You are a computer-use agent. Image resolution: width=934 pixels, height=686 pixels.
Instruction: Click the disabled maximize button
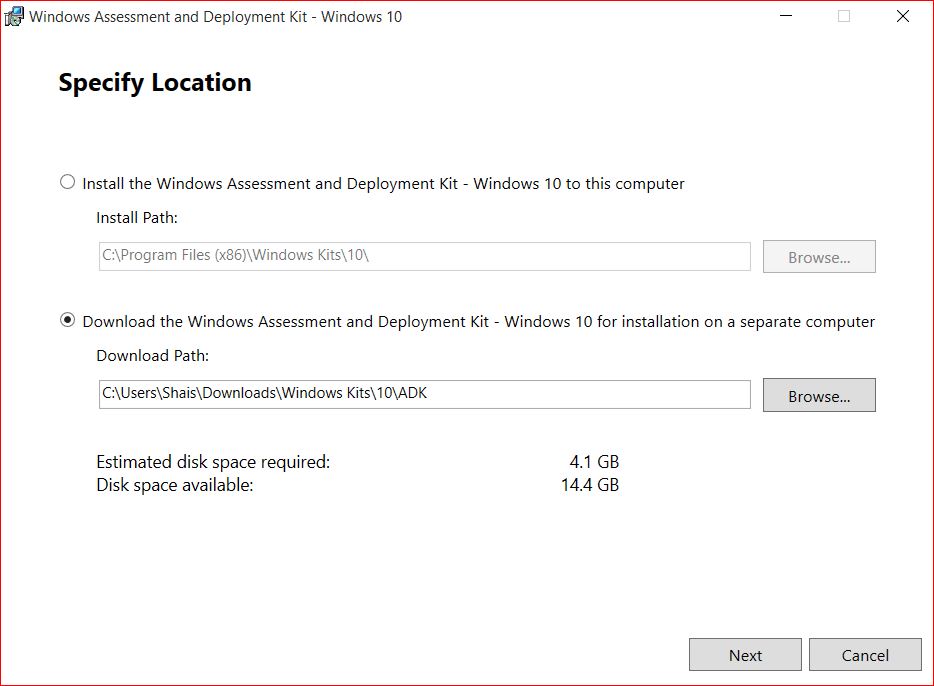click(x=844, y=16)
